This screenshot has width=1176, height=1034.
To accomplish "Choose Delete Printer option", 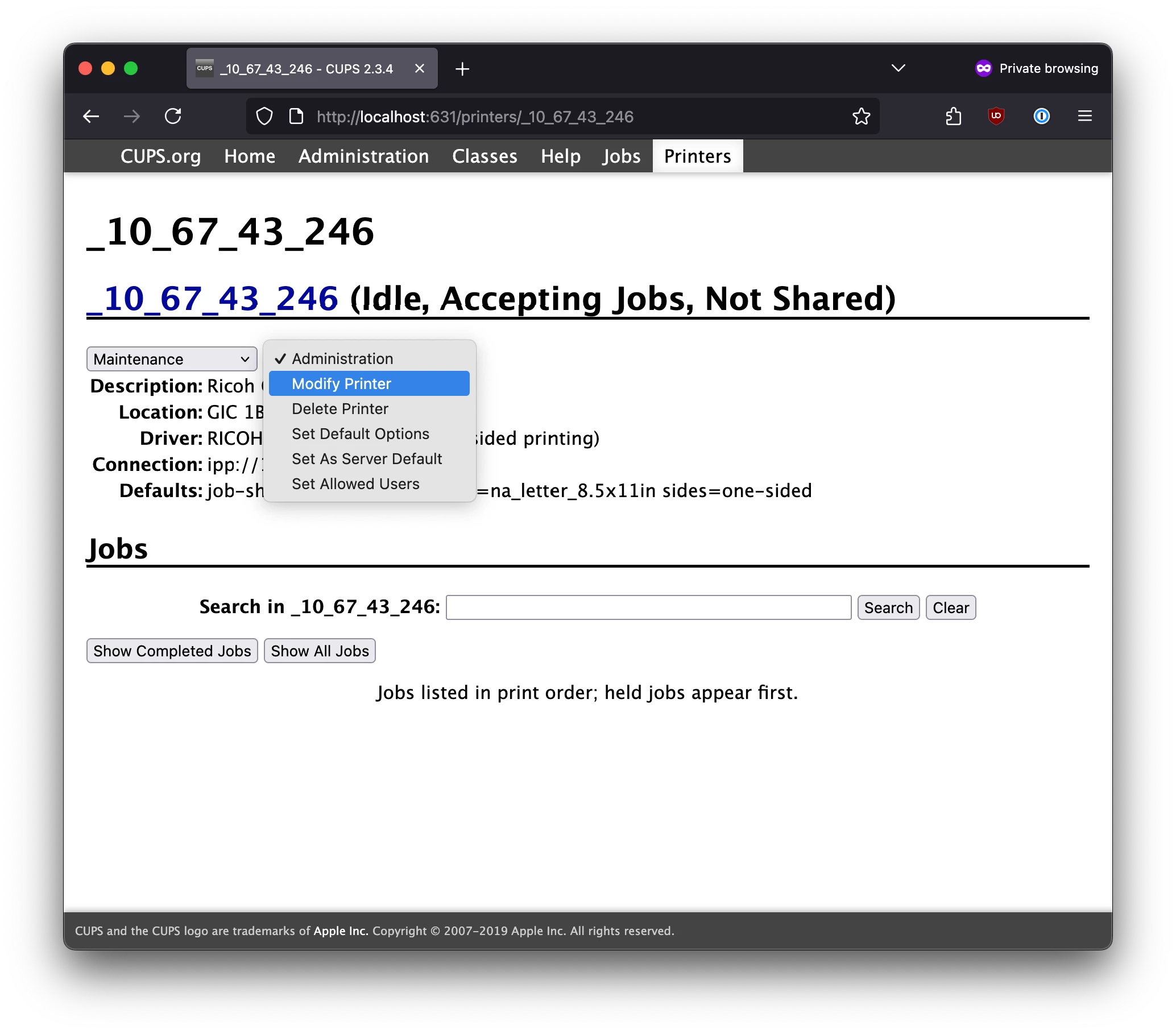I will (x=340, y=409).
